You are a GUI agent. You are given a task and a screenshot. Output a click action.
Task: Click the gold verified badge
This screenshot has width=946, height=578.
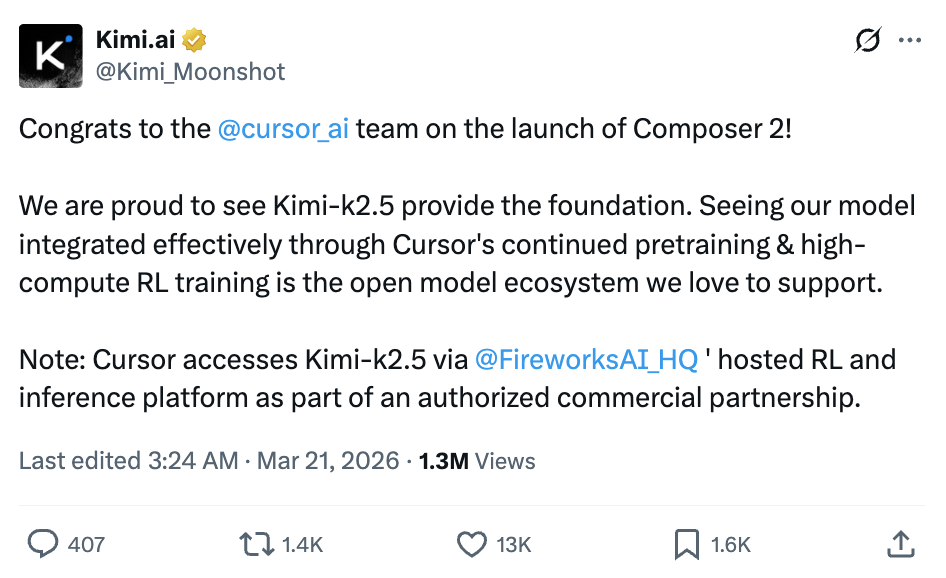coord(194,40)
